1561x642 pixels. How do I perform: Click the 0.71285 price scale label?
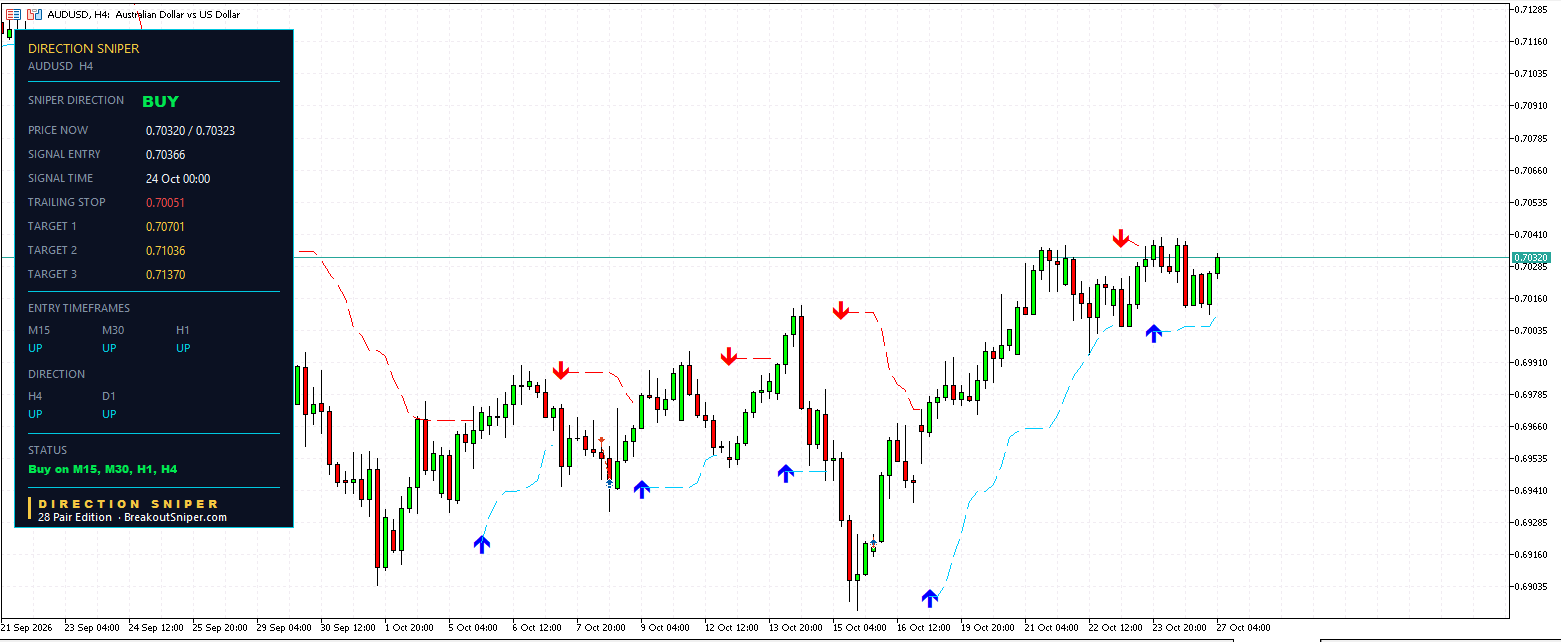click(1533, 9)
